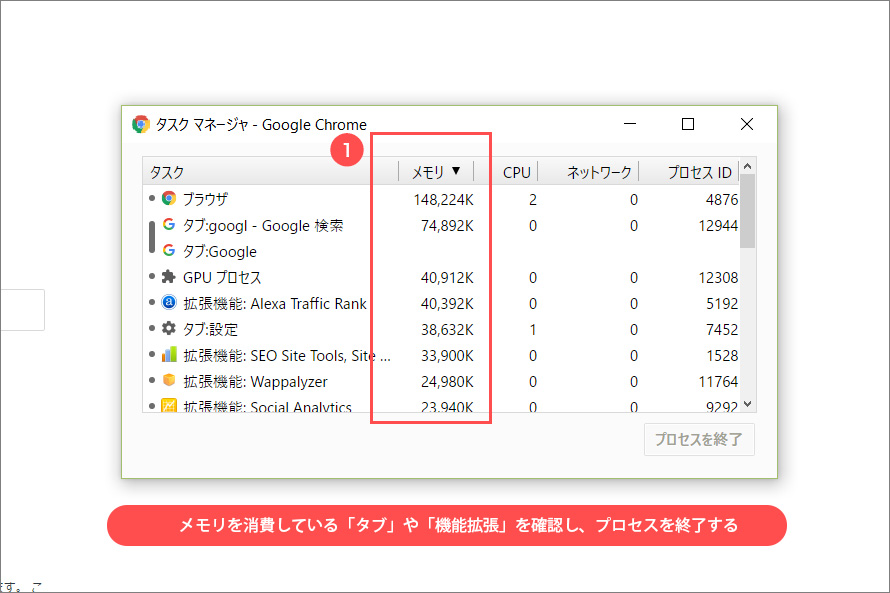Viewport: 890px width, 593px height.
Task: Click the CPU value 1 for タブ:設定
Action: click(532, 330)
